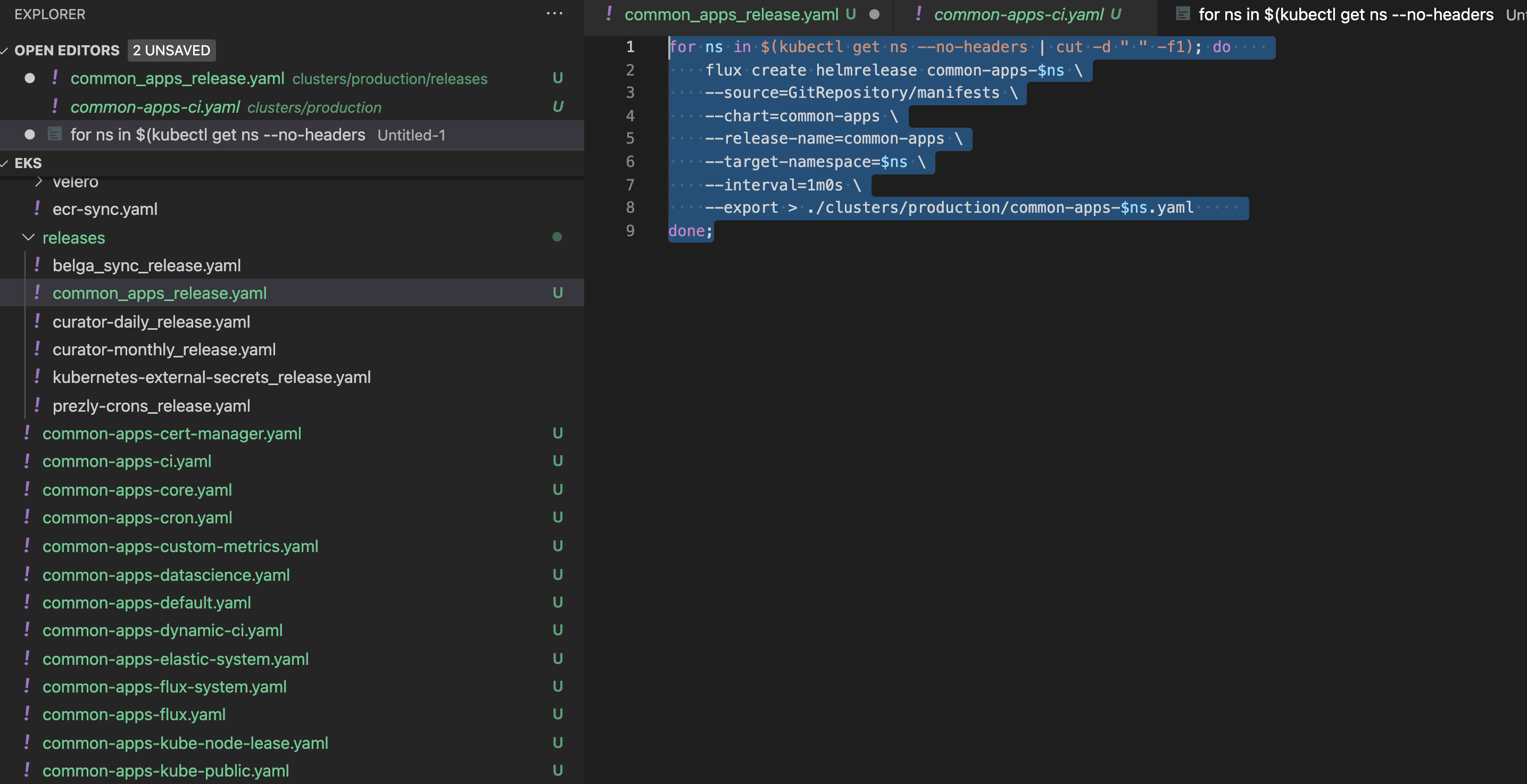
Task: Open common-apps-flux-system.yaml from the file list
Action: tap(164, 687)
